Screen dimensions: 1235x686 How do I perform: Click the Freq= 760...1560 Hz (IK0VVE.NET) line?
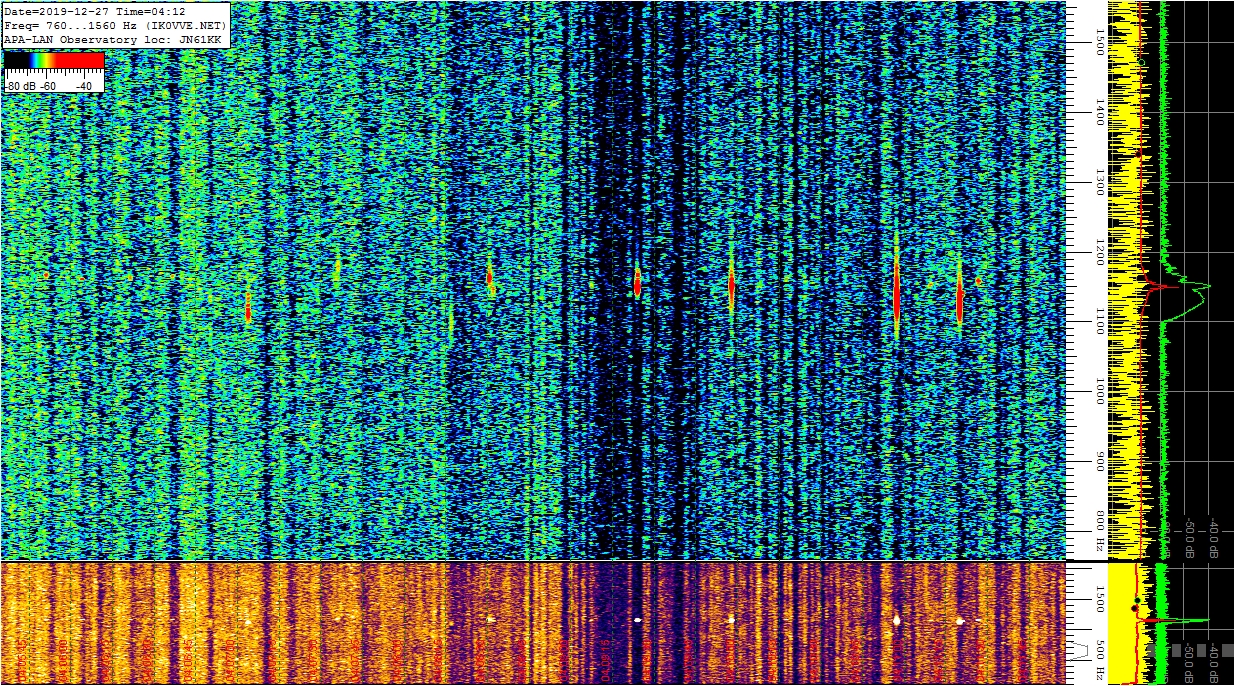click(116, 25)
